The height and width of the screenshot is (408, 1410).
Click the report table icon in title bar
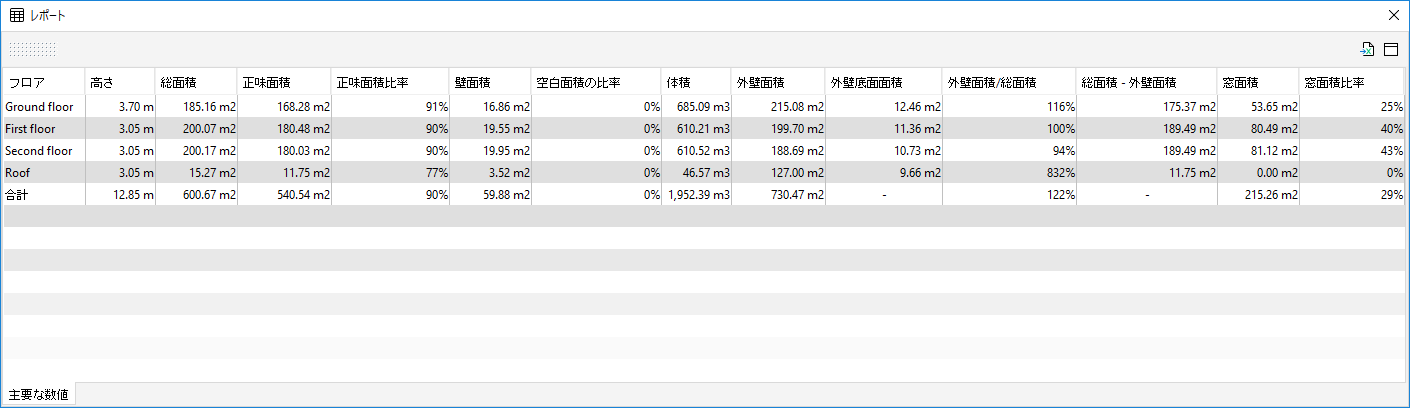click(x=17, y=15)
